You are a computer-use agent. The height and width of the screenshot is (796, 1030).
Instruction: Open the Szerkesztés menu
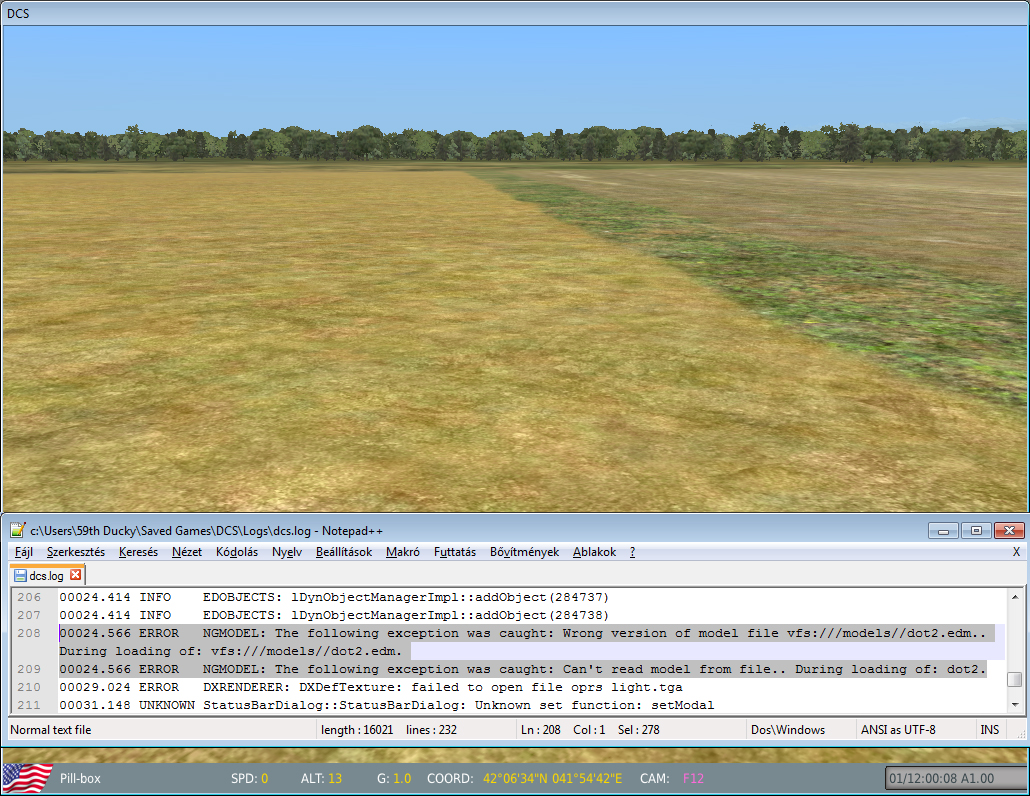pyautogui.click(x=76, y=552)
